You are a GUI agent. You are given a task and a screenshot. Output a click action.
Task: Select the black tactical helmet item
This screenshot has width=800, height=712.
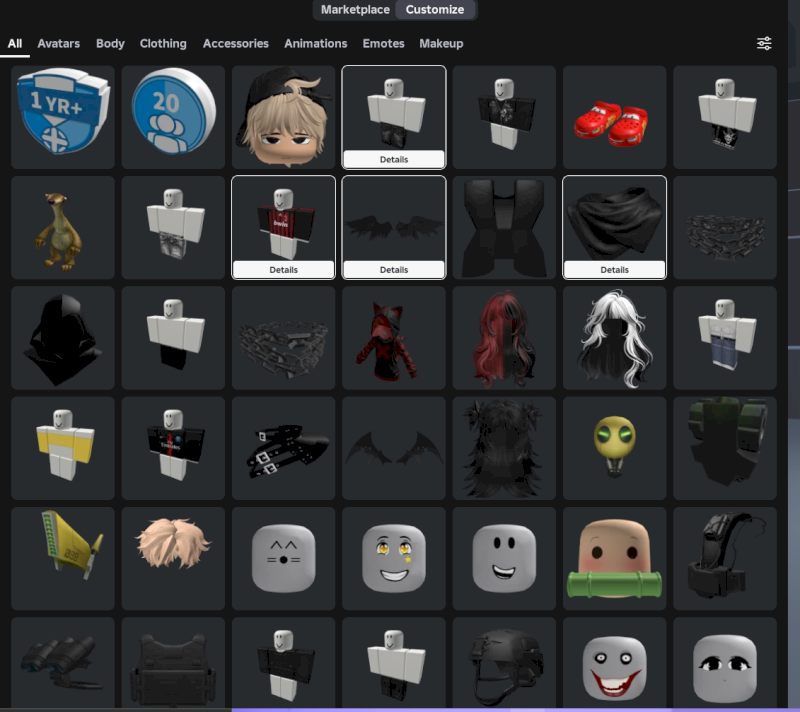coord(504,663)
